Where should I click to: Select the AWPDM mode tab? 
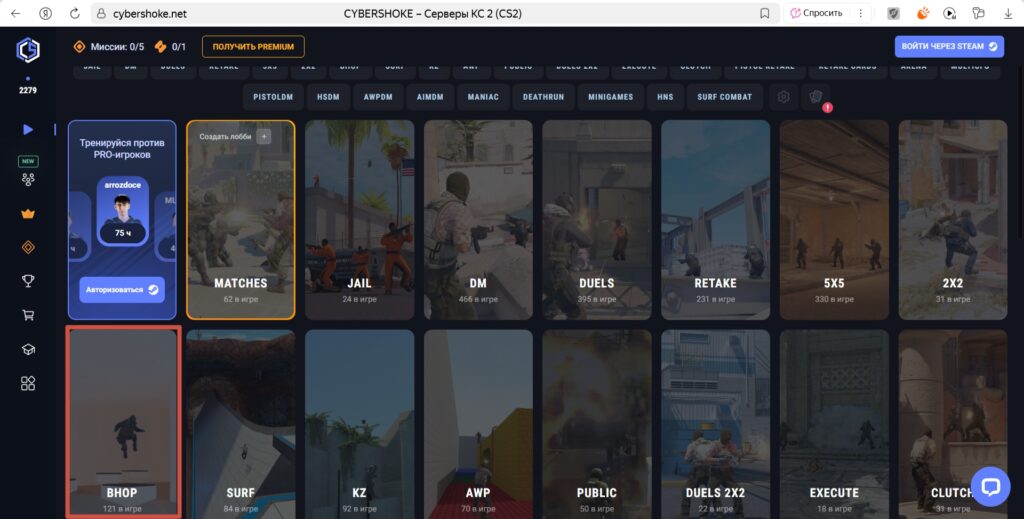coord(378,97)
